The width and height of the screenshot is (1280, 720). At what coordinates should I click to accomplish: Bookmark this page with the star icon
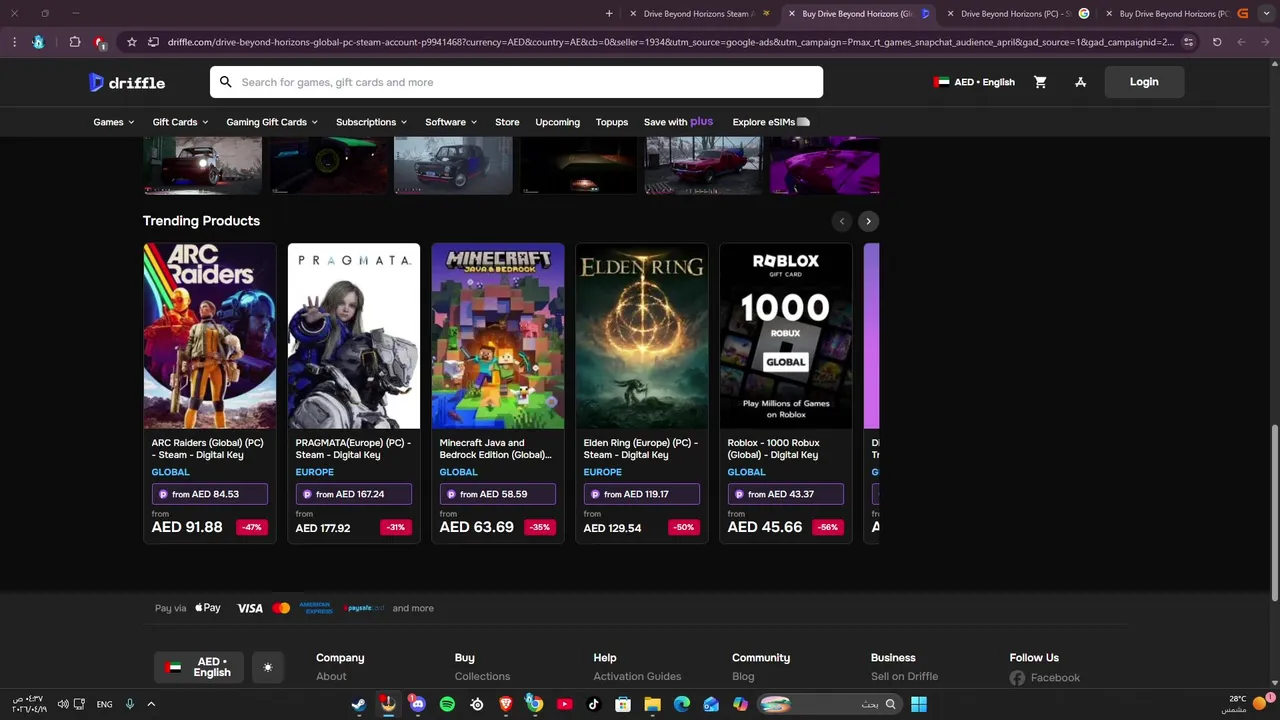click(131, 42)
